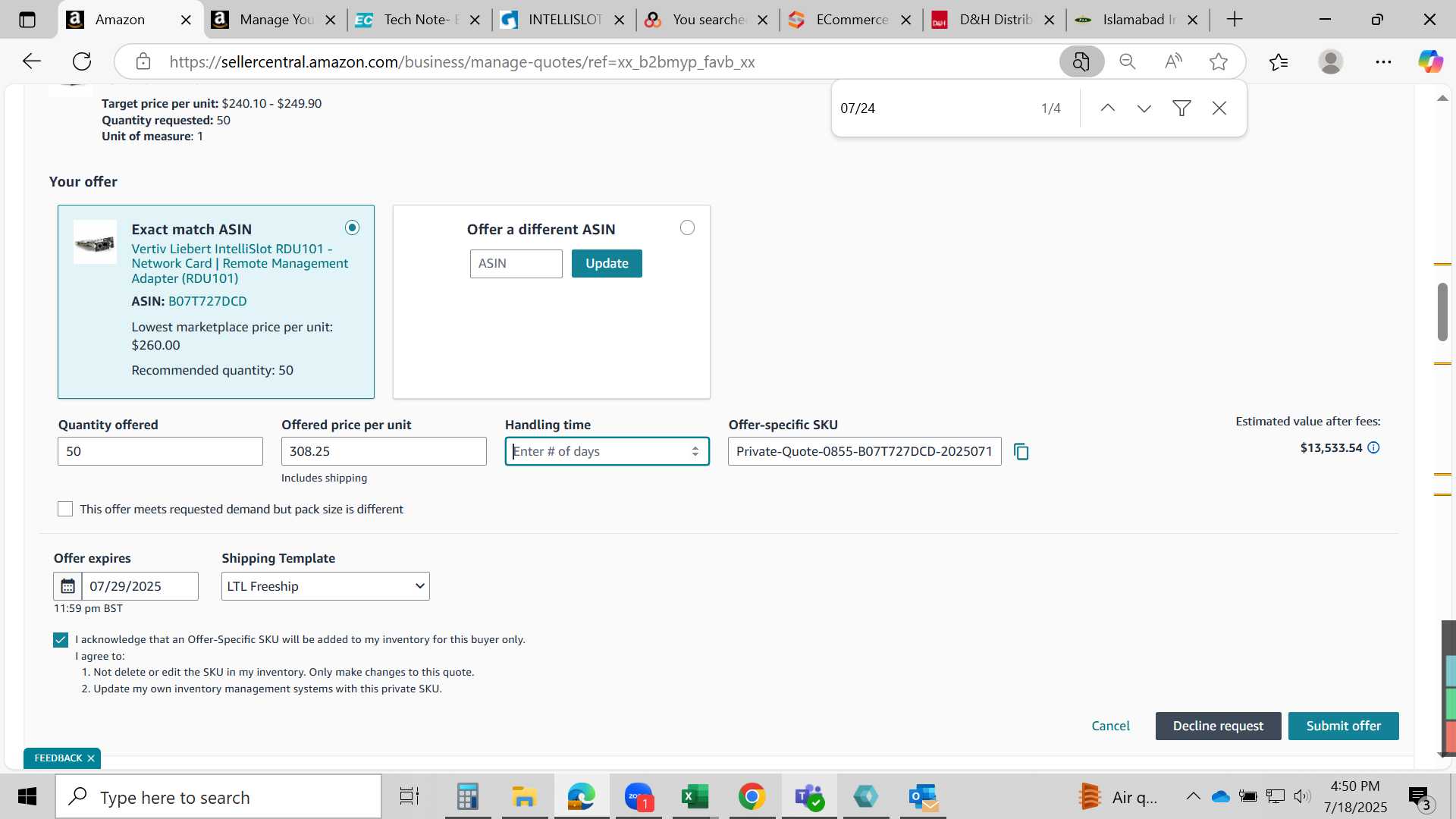Open Microsoft Teams from the taskbar
The height and width of the screenshot is (819, 1456).
pyautogui.click(x=809, y=796)
